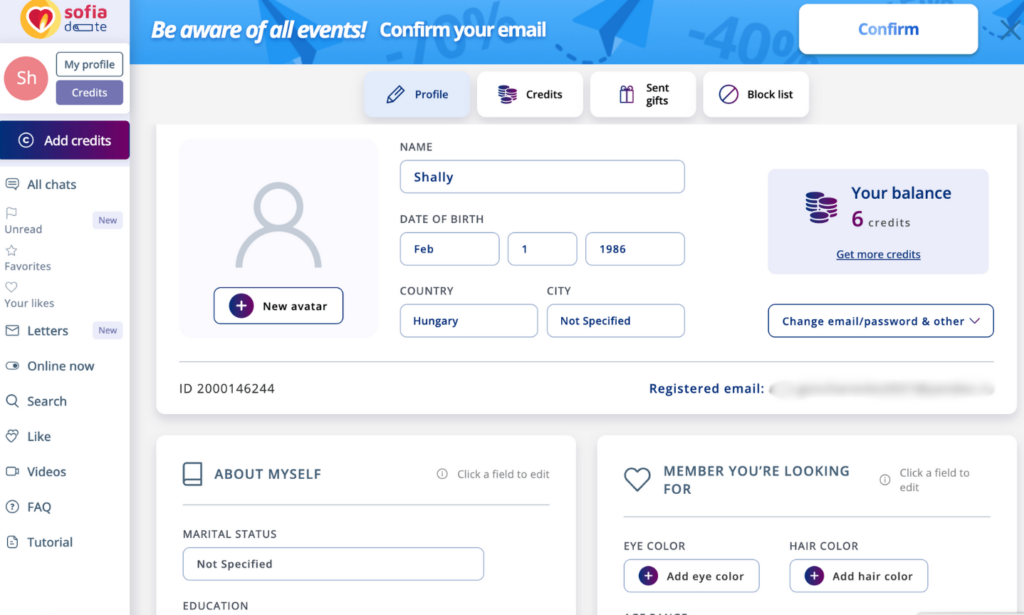
Task: Click the New avatar button
Action: (x=278, y=306)
